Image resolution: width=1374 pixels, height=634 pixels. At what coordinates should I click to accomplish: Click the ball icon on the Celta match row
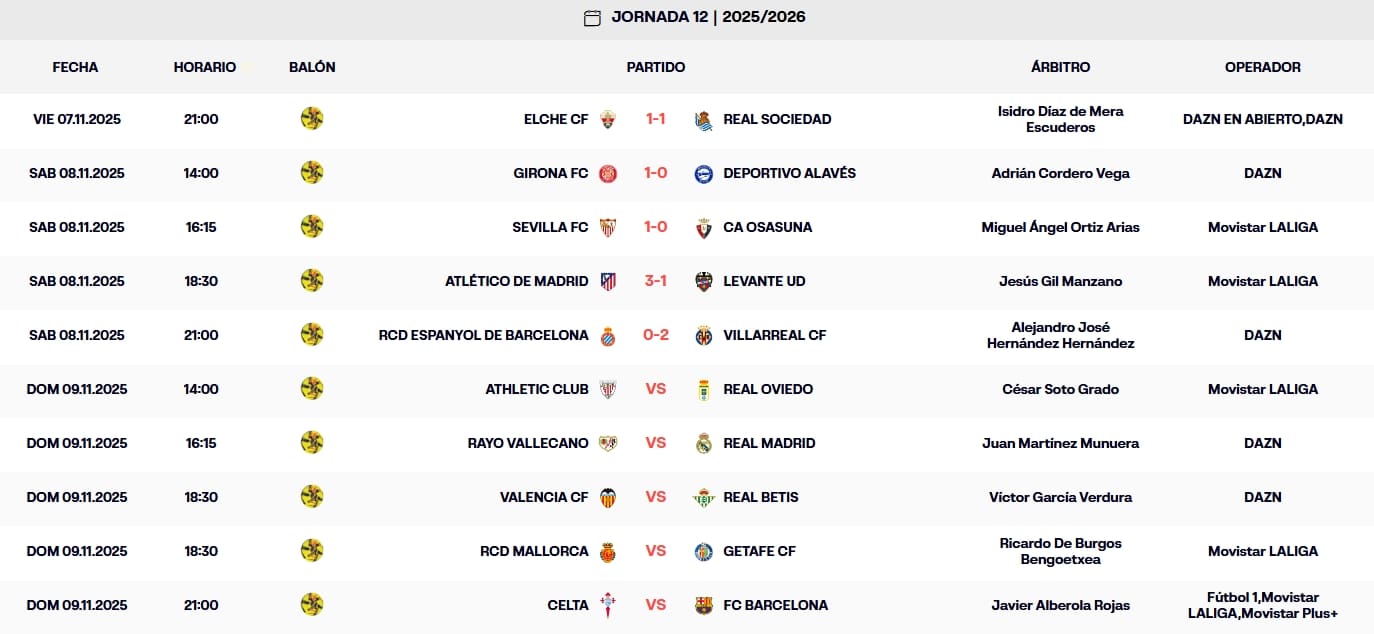tap(312, 605)
